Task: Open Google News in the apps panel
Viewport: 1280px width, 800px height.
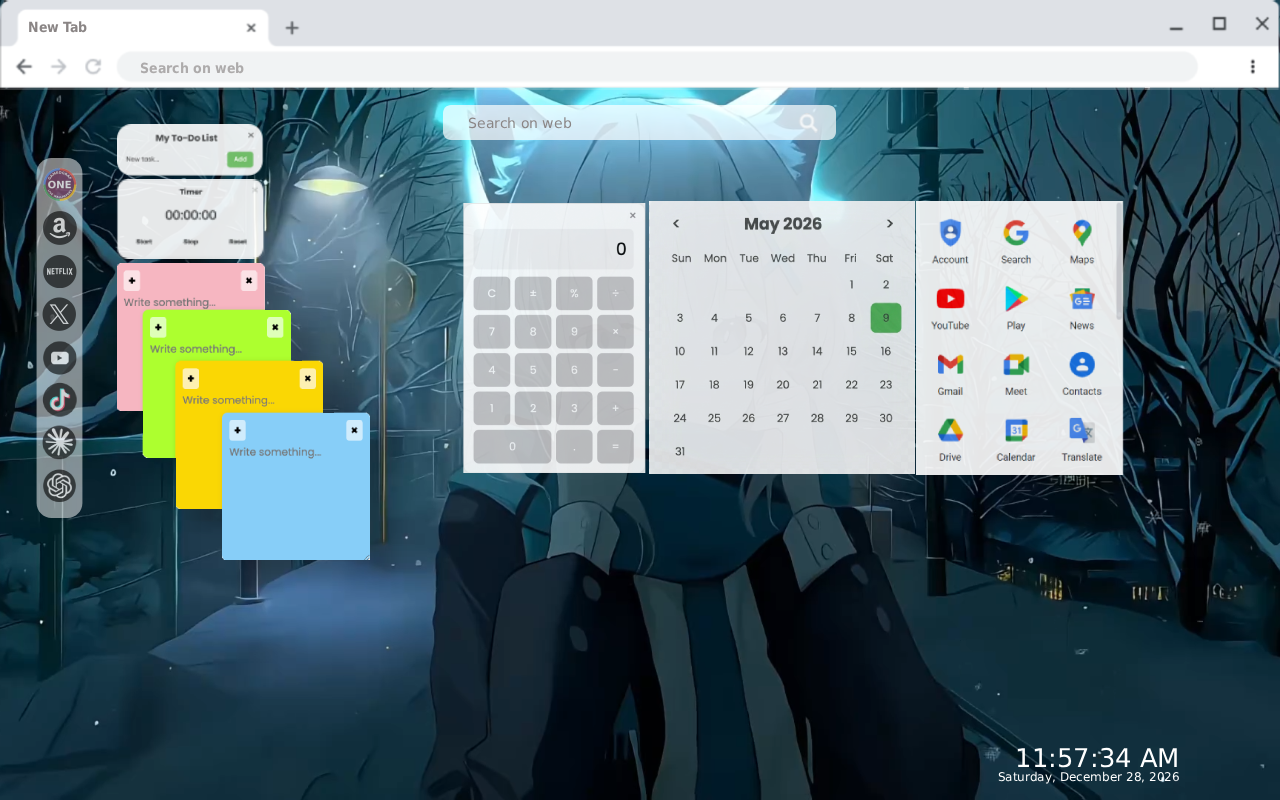Action: [1082, 308]
